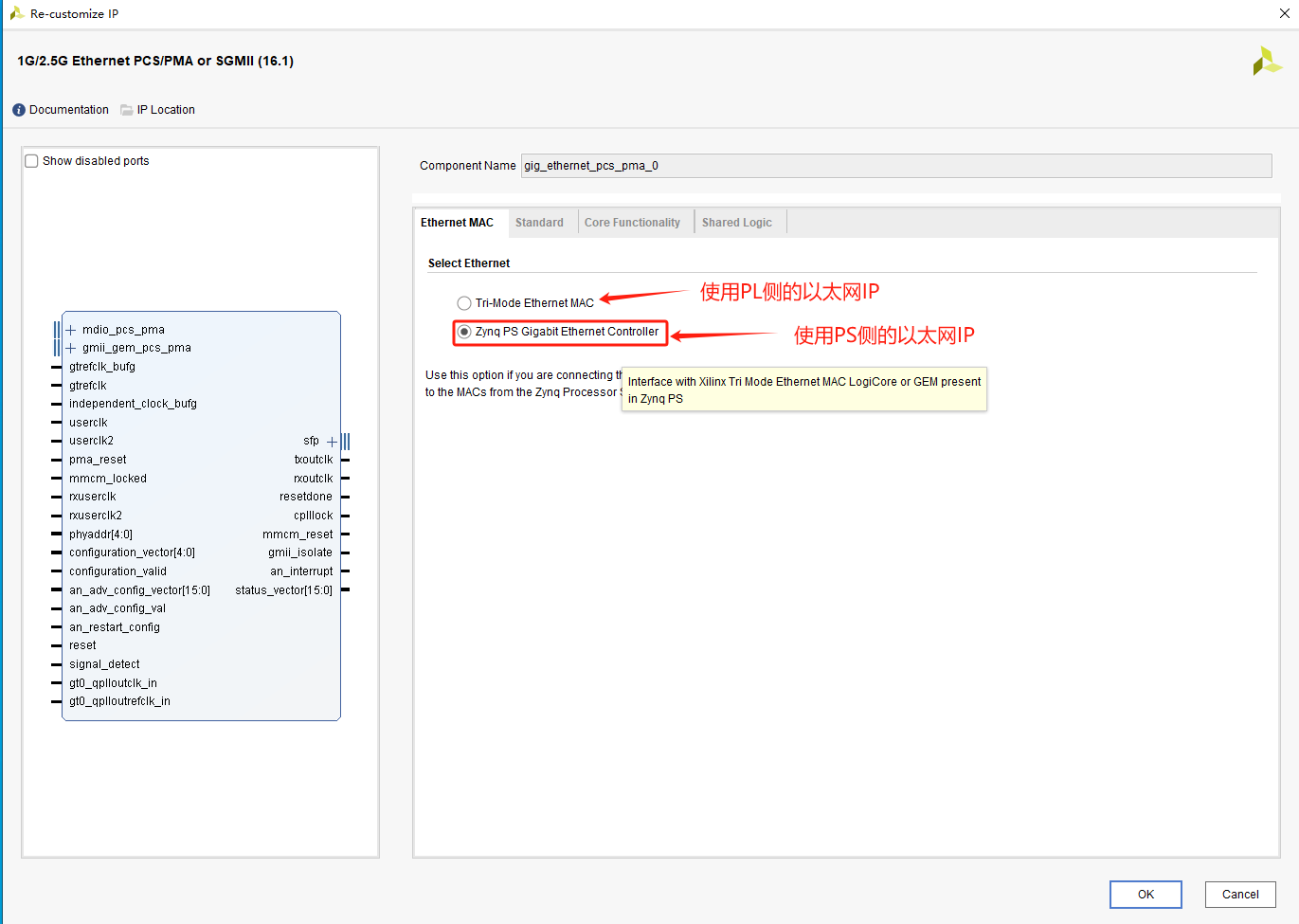Enable the Show disabled ports checkbox
Screen dimensions: 1299x924
pyautogui.click(x=31, y=161)
